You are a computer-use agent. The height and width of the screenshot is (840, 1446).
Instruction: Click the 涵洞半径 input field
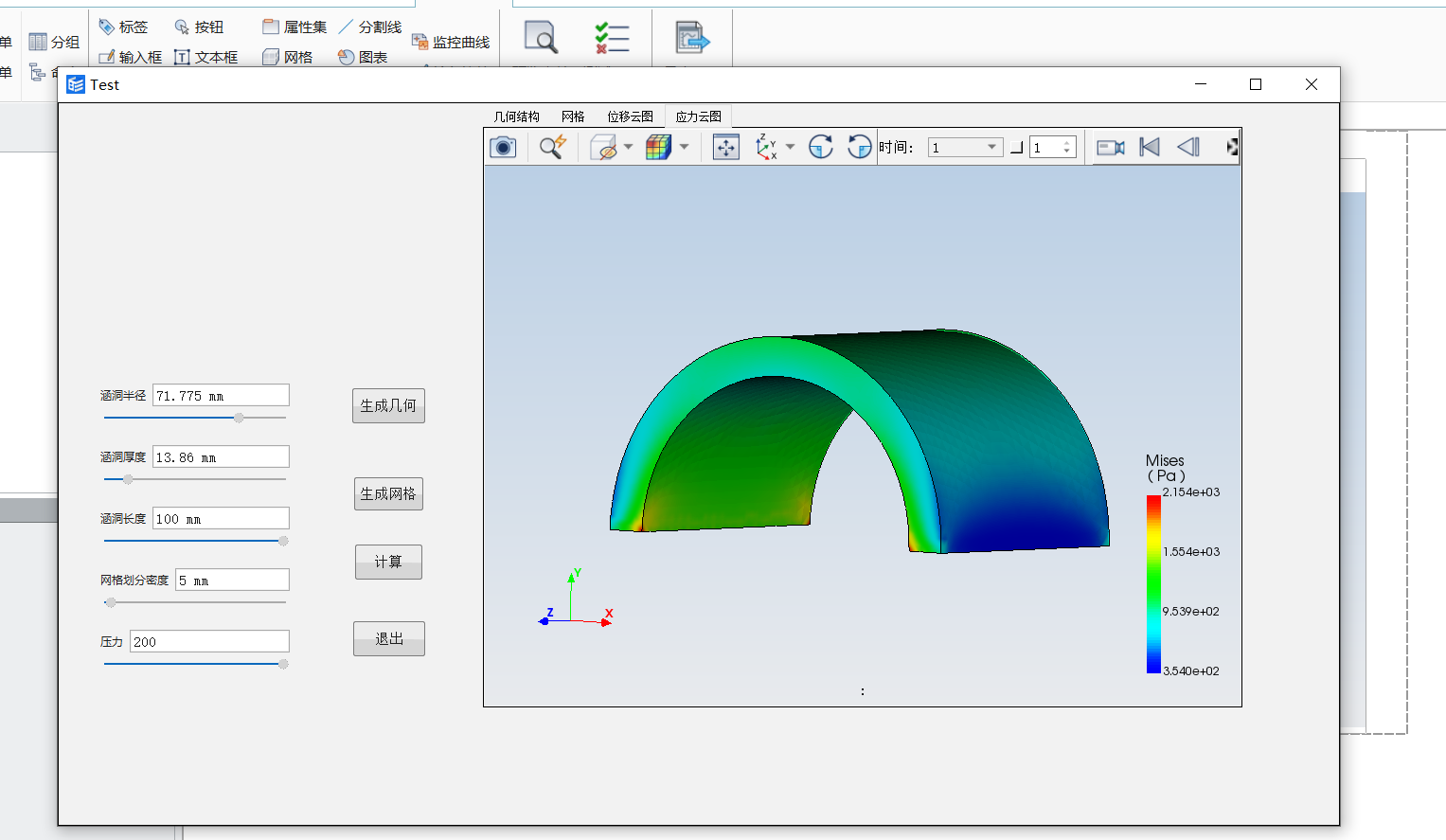pos(221,396)
